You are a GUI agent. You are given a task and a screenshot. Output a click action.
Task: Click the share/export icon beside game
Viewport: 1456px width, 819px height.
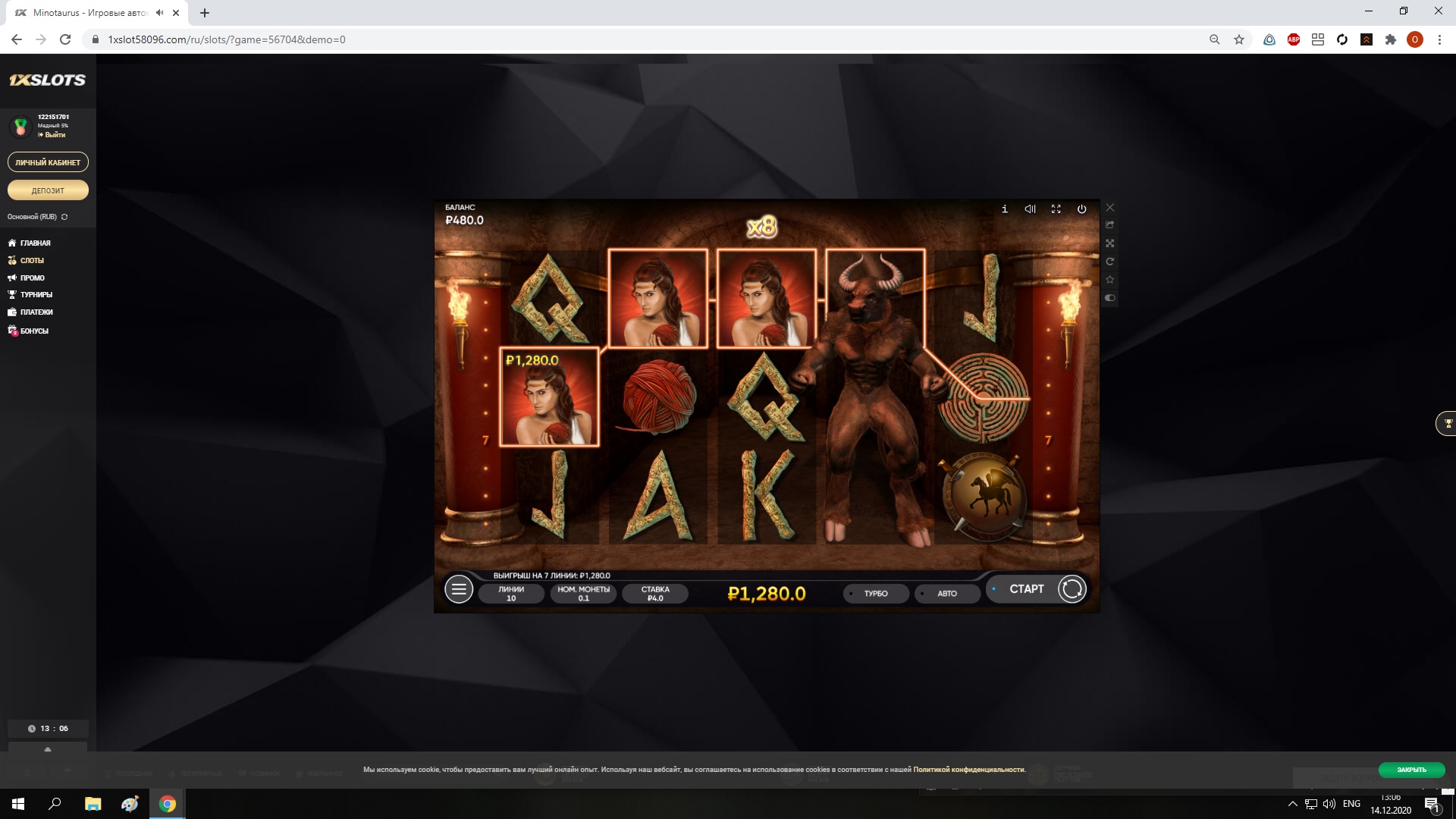[1110, 225]
